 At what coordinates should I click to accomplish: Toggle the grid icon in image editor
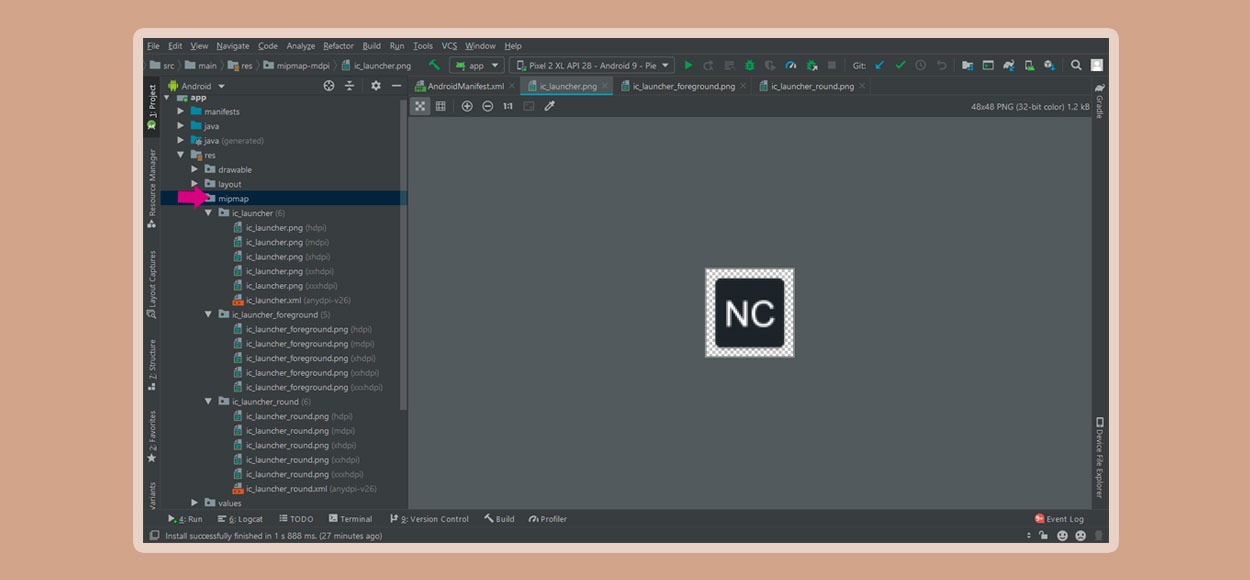coord(440,106)
